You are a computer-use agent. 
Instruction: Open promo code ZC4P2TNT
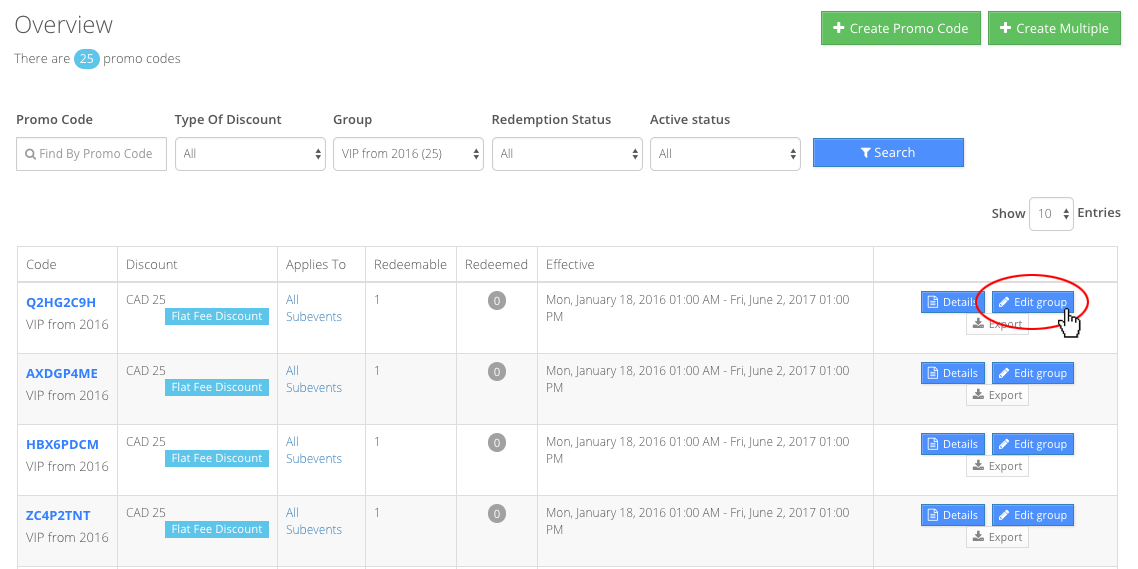[58, 516]
